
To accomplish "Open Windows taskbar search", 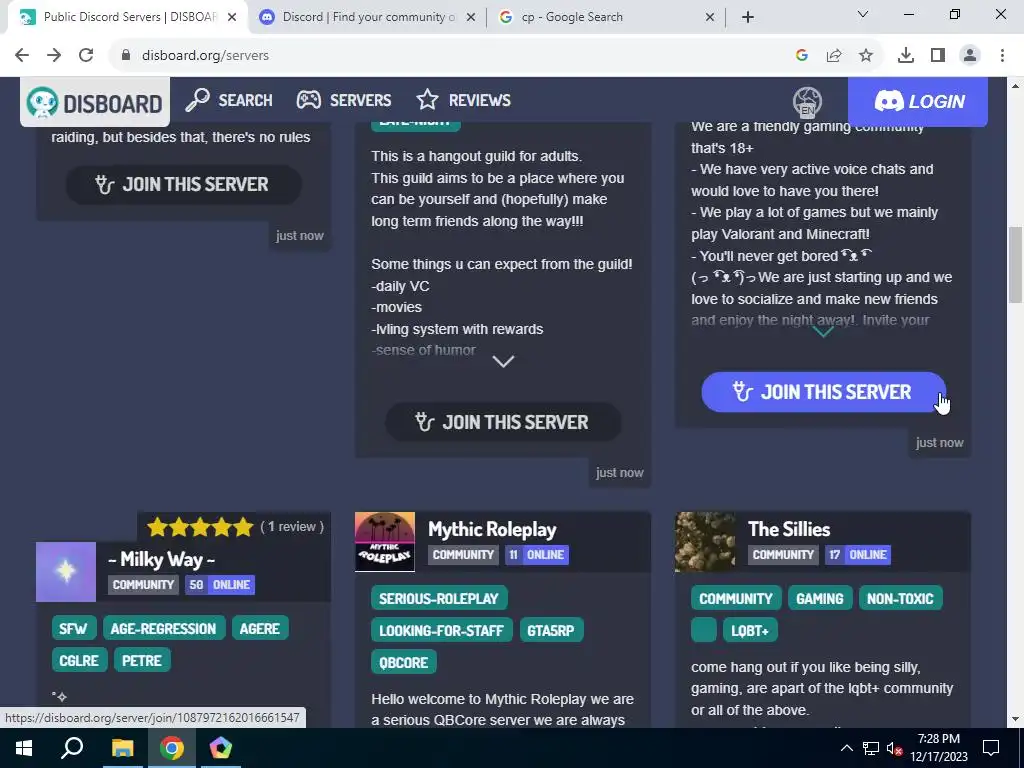I will pos(72,748).
